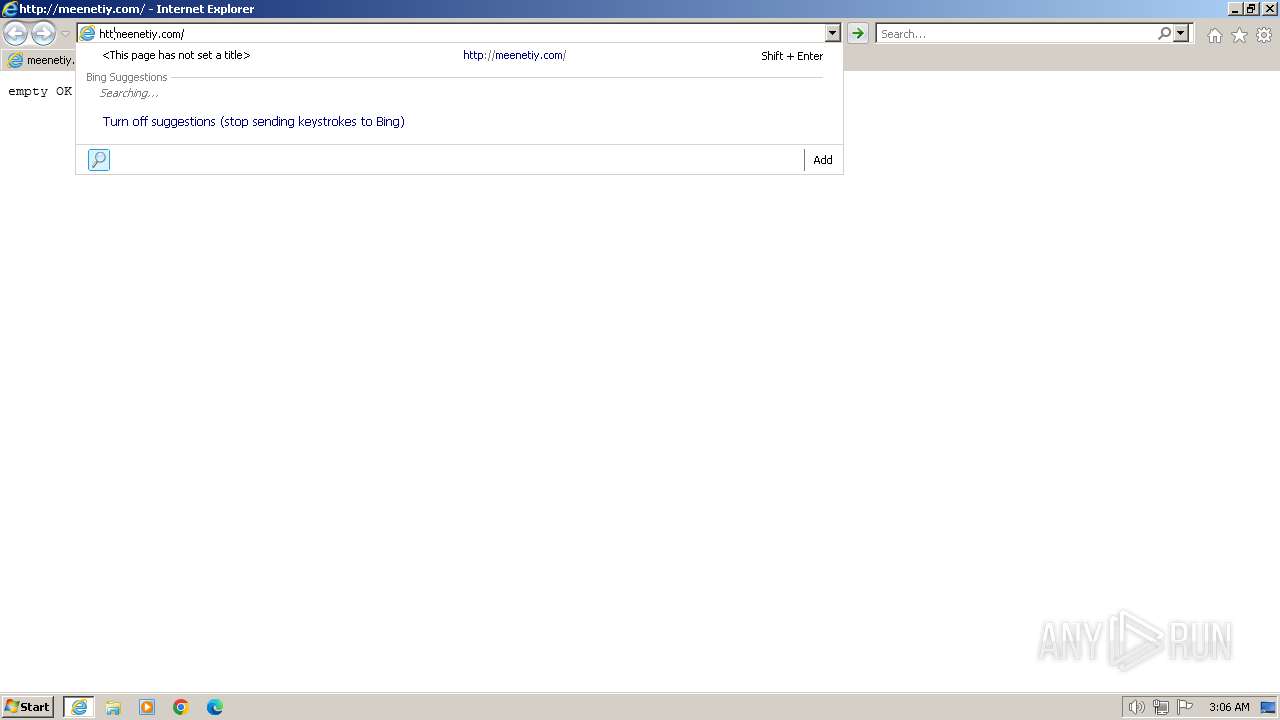The height and width of the screenshot is (720, 1280).
Task: Click the Show desktop tray icon
Action: (1268, 707)
